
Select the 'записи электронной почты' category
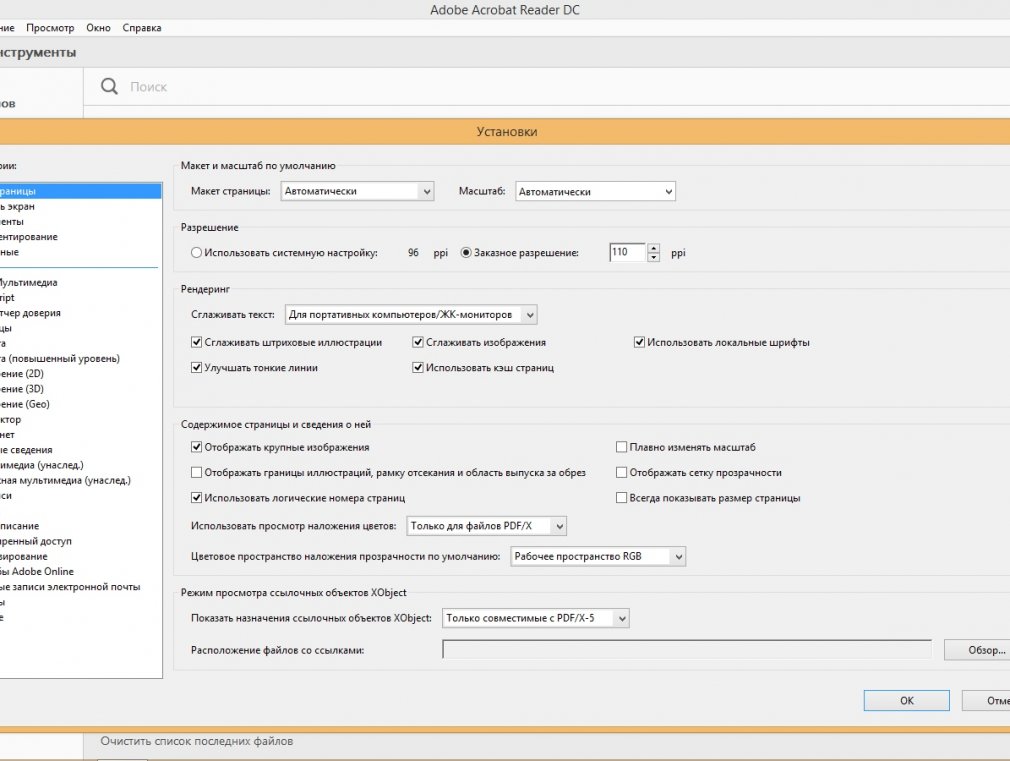[x=80, y=586]
